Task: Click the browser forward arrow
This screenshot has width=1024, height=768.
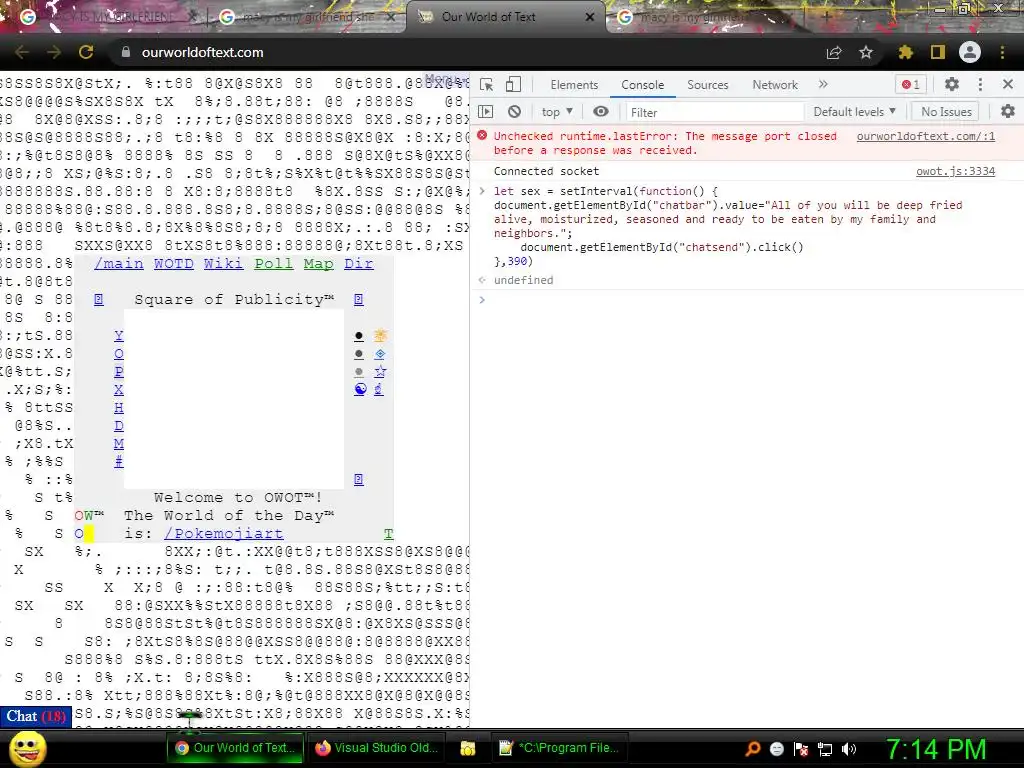Action: 54,52
